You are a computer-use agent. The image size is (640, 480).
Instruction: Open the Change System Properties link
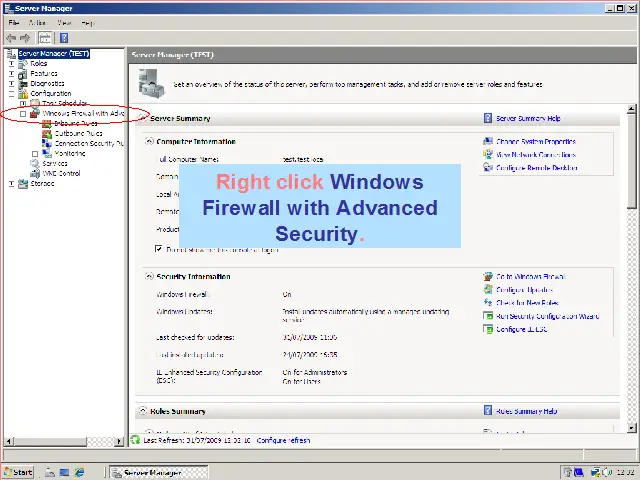(x=536, y=142)
